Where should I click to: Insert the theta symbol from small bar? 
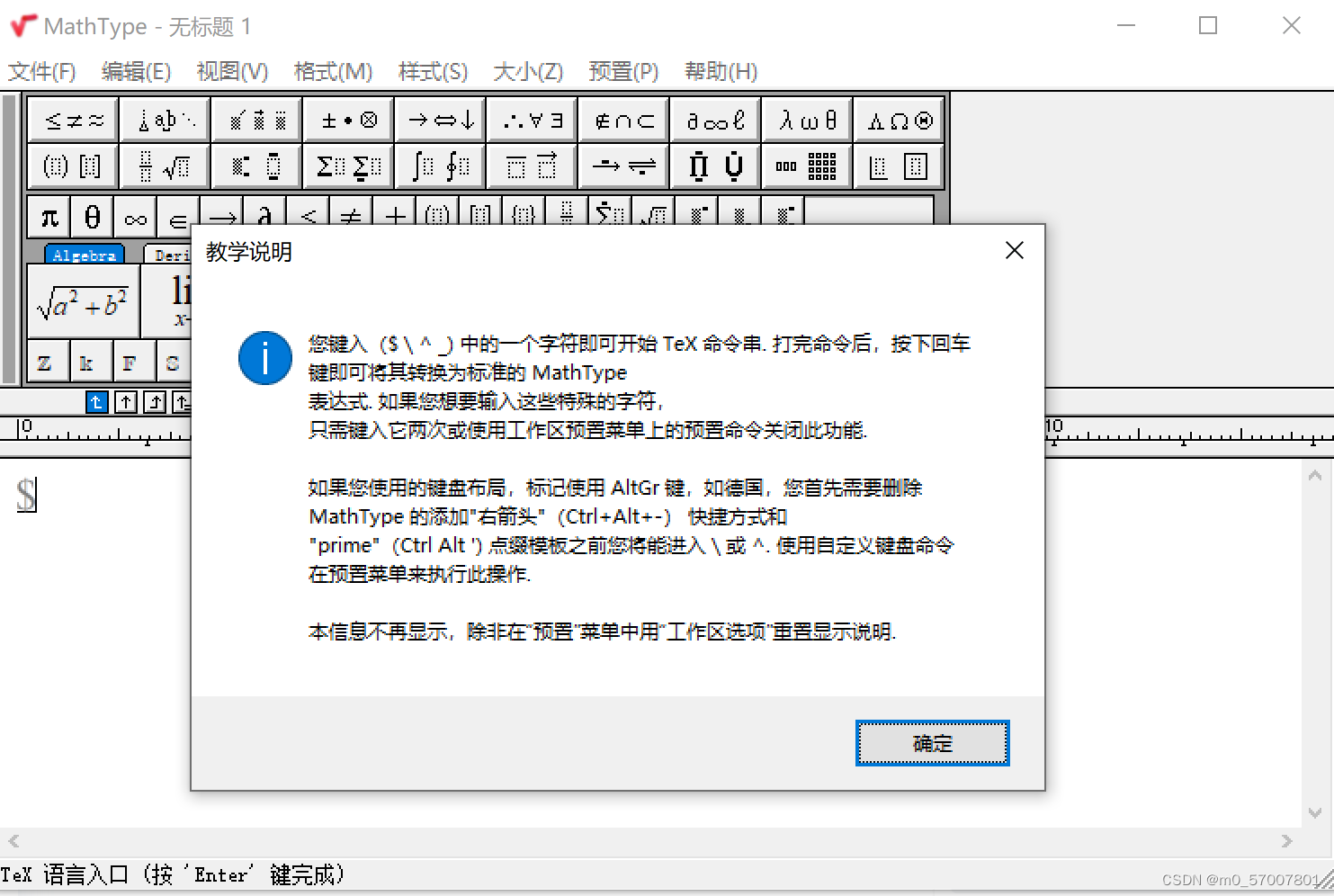(93, 218)
